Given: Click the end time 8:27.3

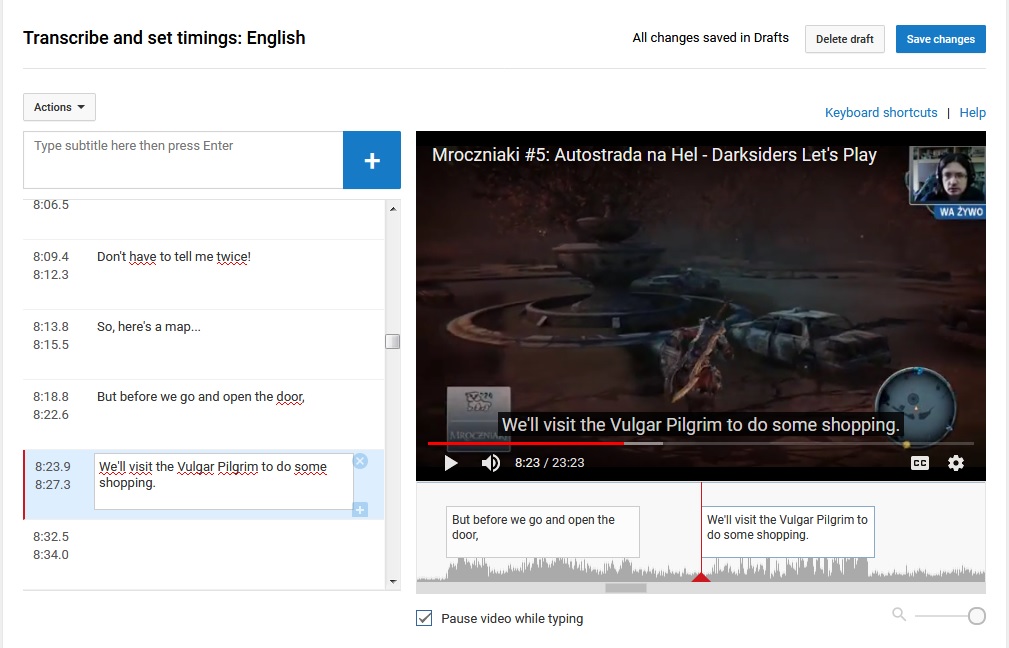Looking at the screenshot, I should tap(53, 485).
